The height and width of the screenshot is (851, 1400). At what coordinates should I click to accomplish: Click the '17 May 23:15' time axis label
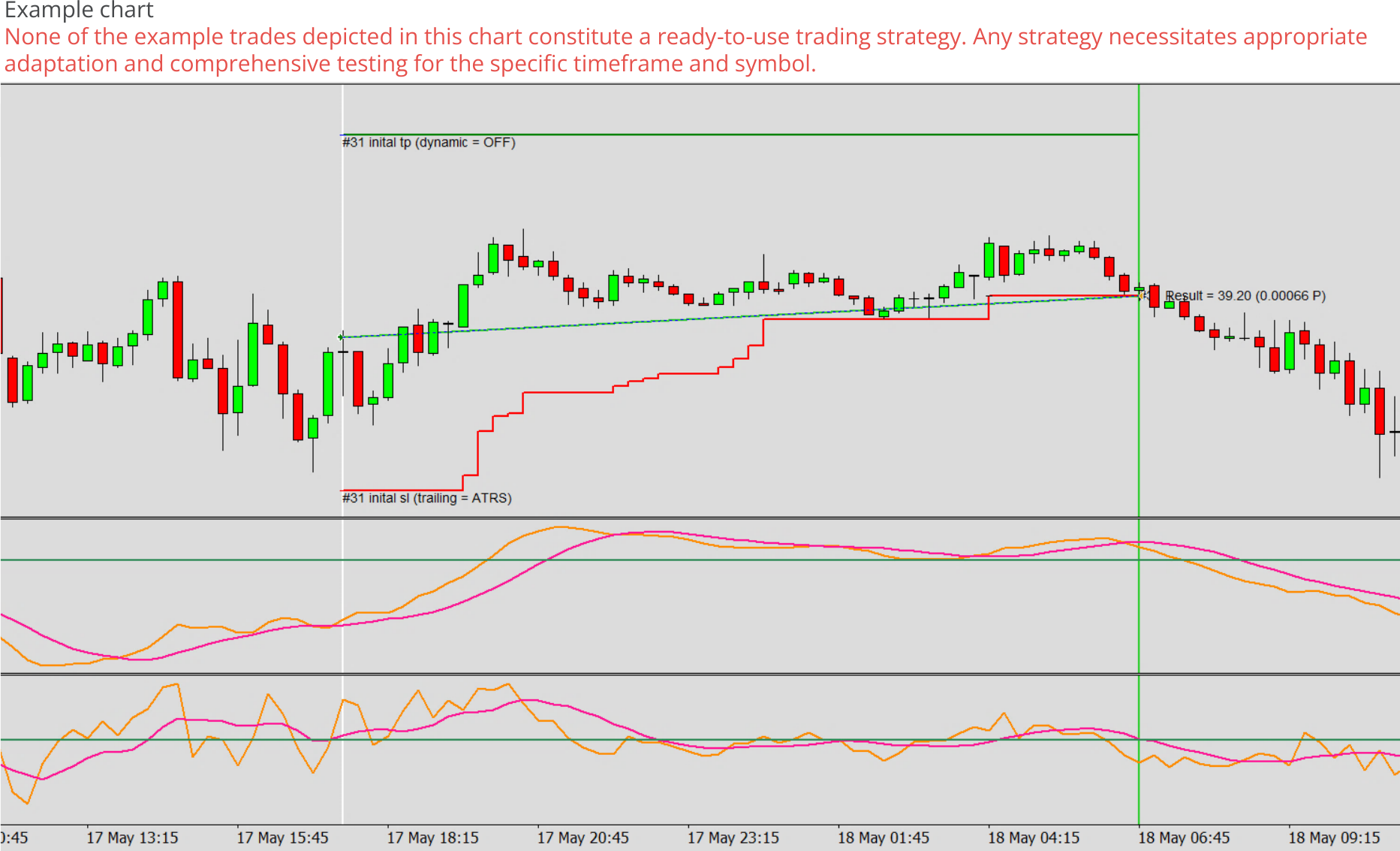(x=733, y=837)
